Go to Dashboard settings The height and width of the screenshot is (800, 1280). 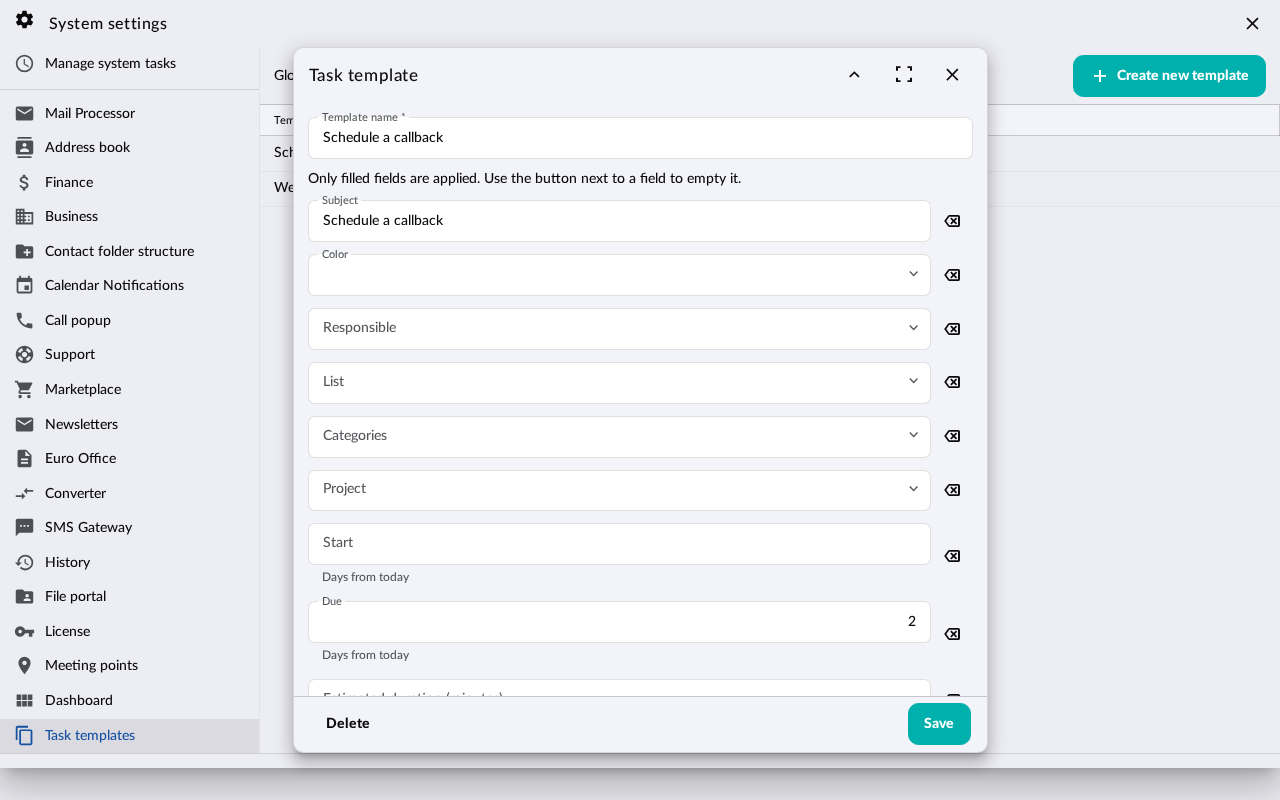tap(130, 701)
